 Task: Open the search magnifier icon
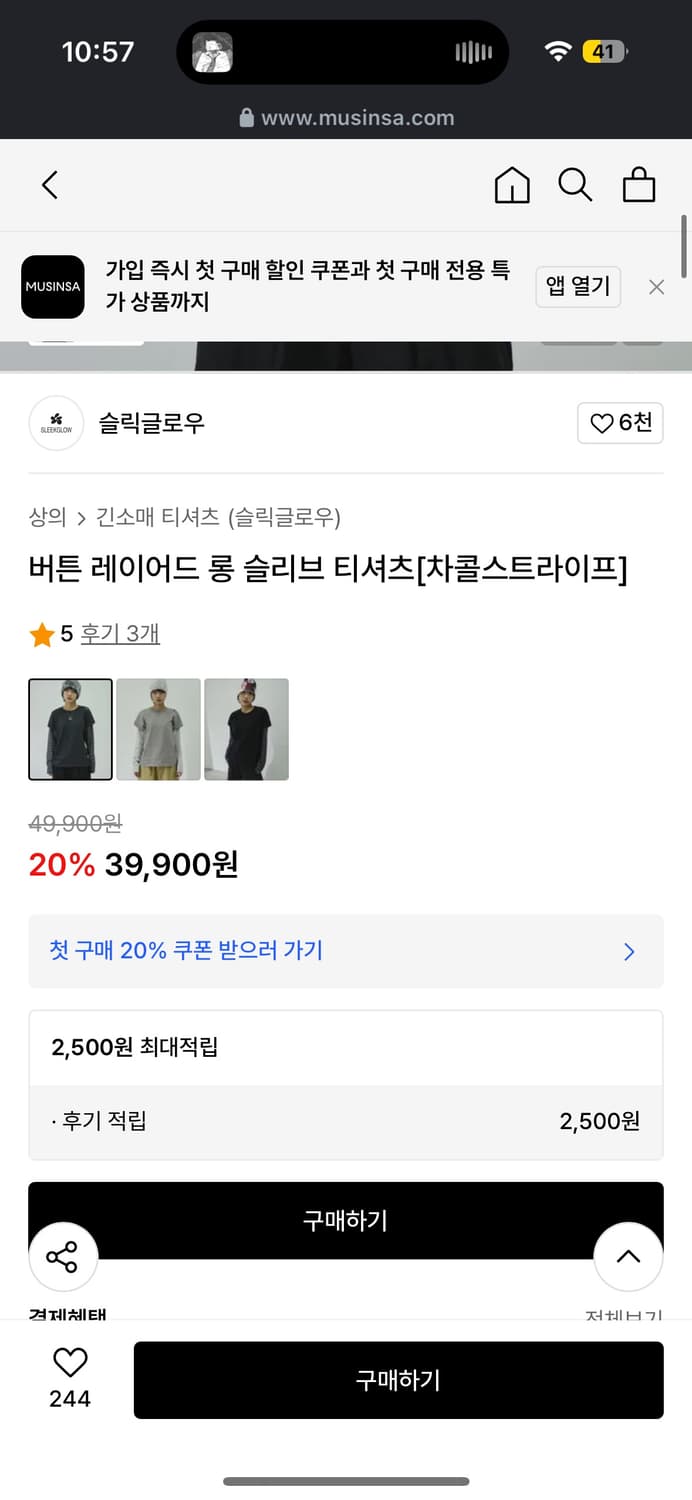tap(575, 185)
